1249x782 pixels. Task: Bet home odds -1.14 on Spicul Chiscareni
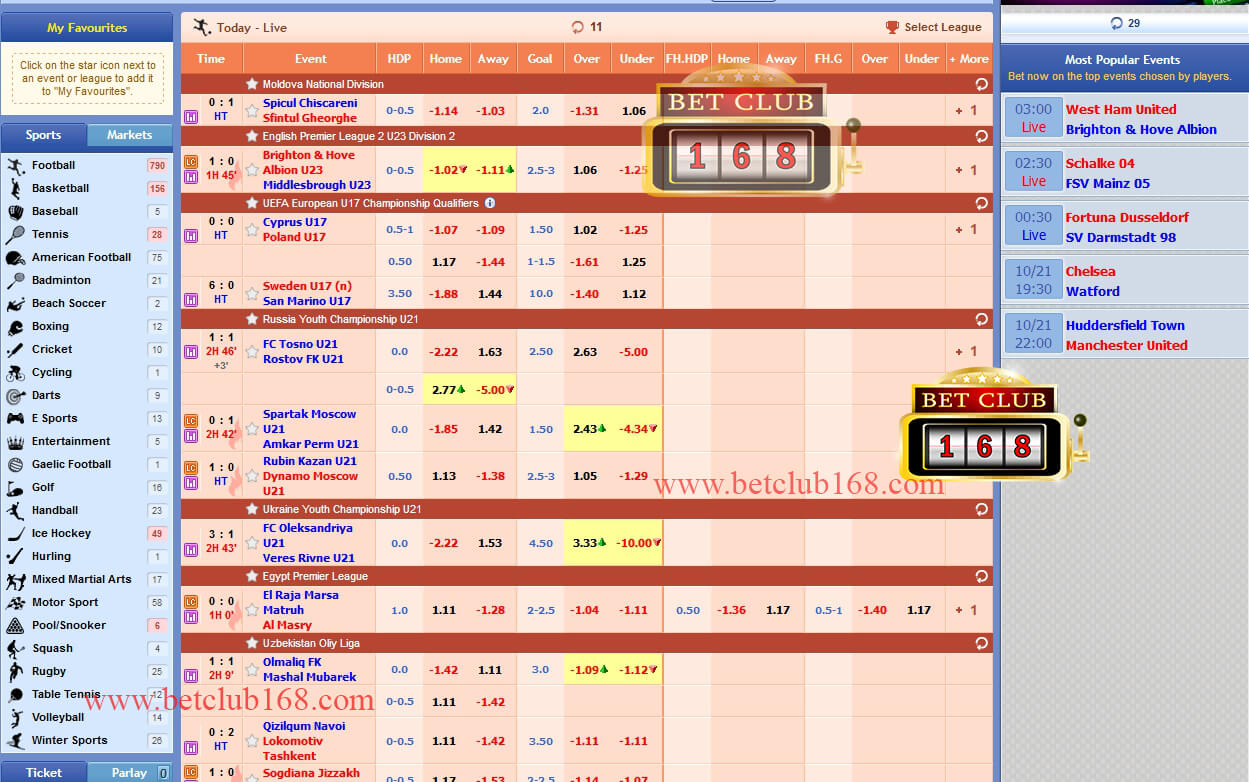point(444,111)
